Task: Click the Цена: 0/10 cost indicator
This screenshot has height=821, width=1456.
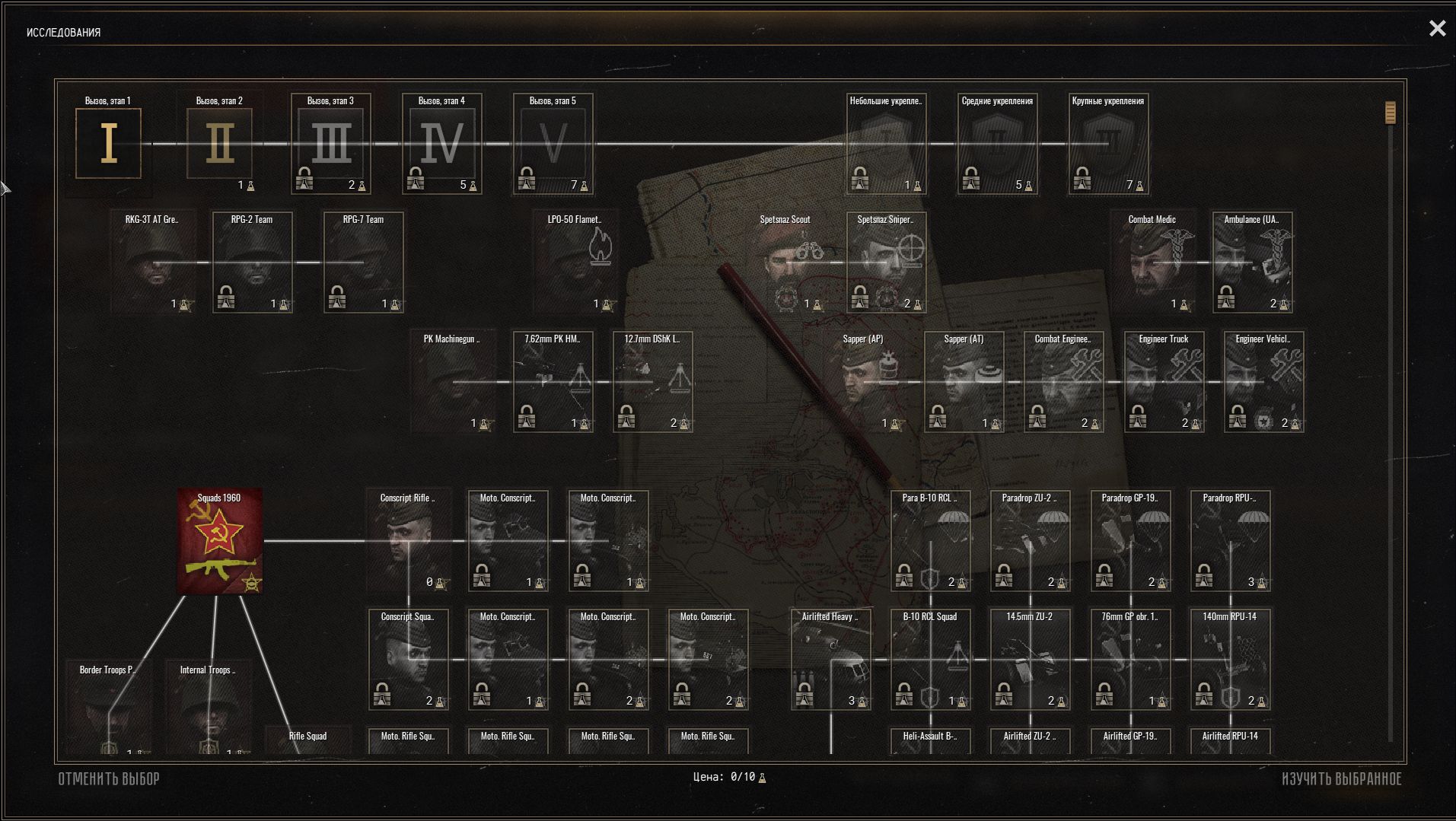Action: pyautogui.click(x=730, y=777)
